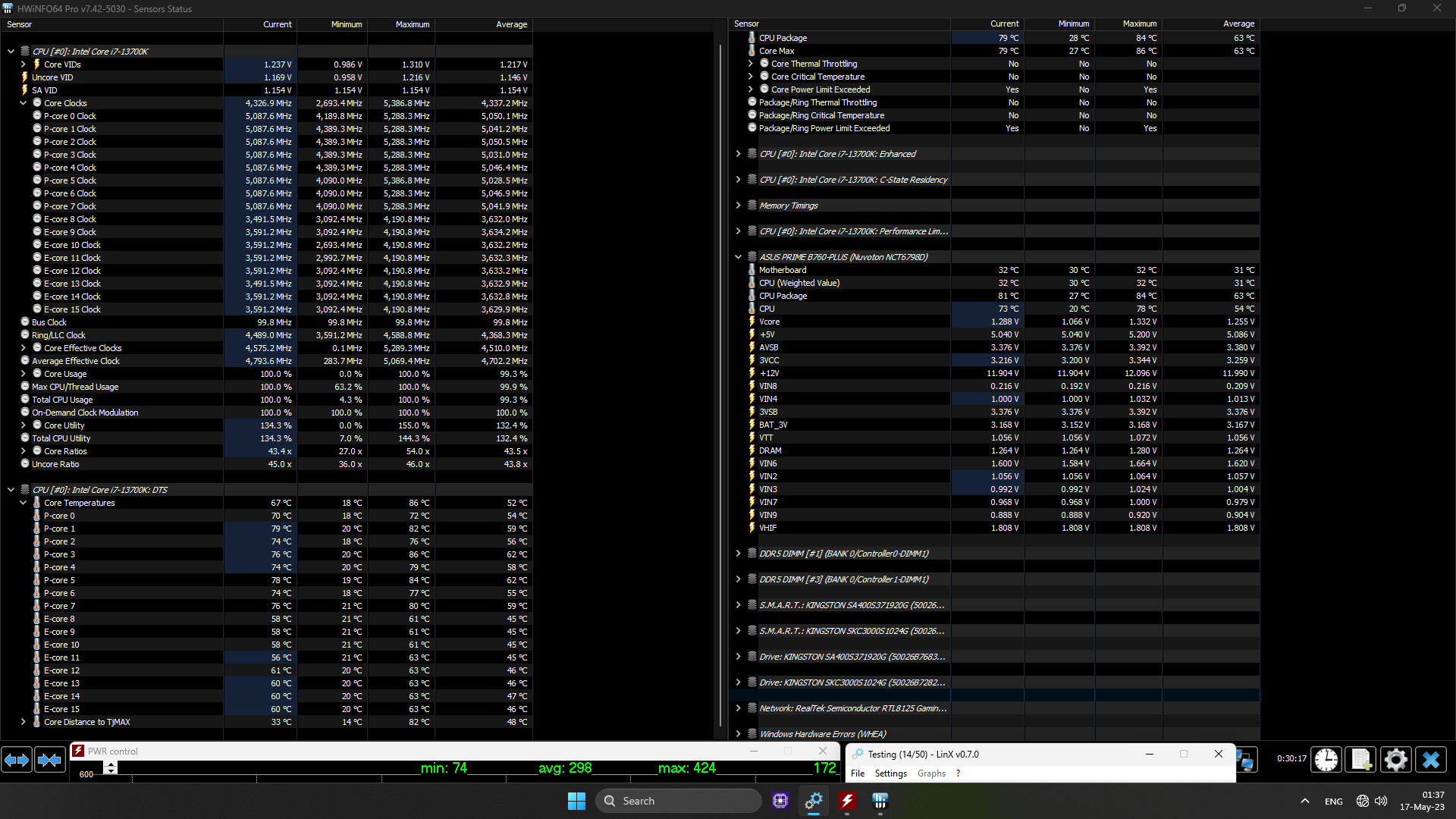Image resolution: width=1456 pixels, height=819 pixels.
Task: Click the collapse columns arrows icon
Action: coord(50,759)
